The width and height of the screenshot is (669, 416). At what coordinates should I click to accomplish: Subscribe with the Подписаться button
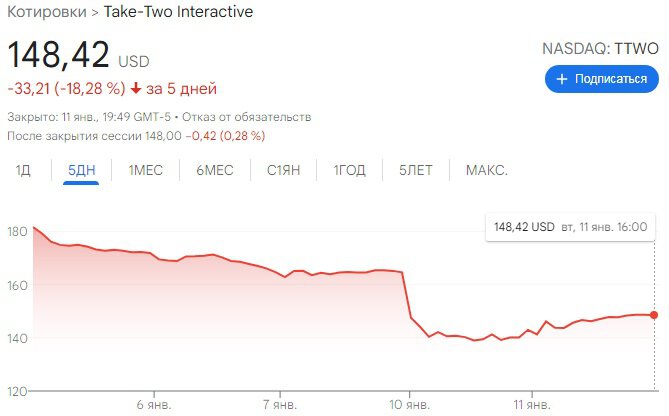(602, 79)
